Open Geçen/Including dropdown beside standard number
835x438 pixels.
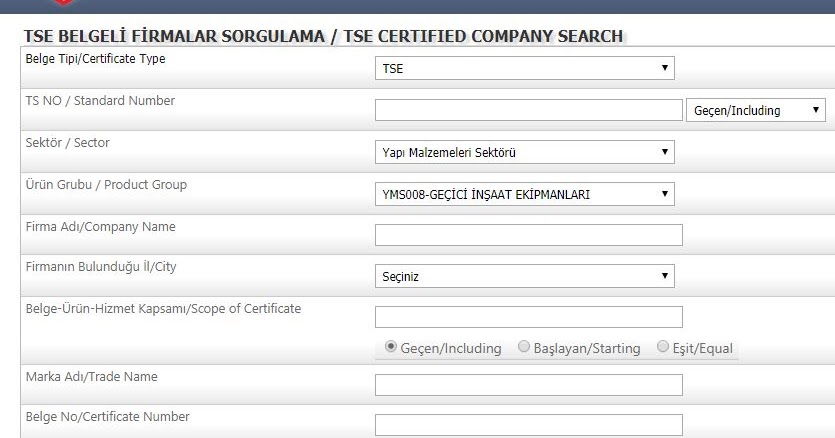(x=756, y=110)
